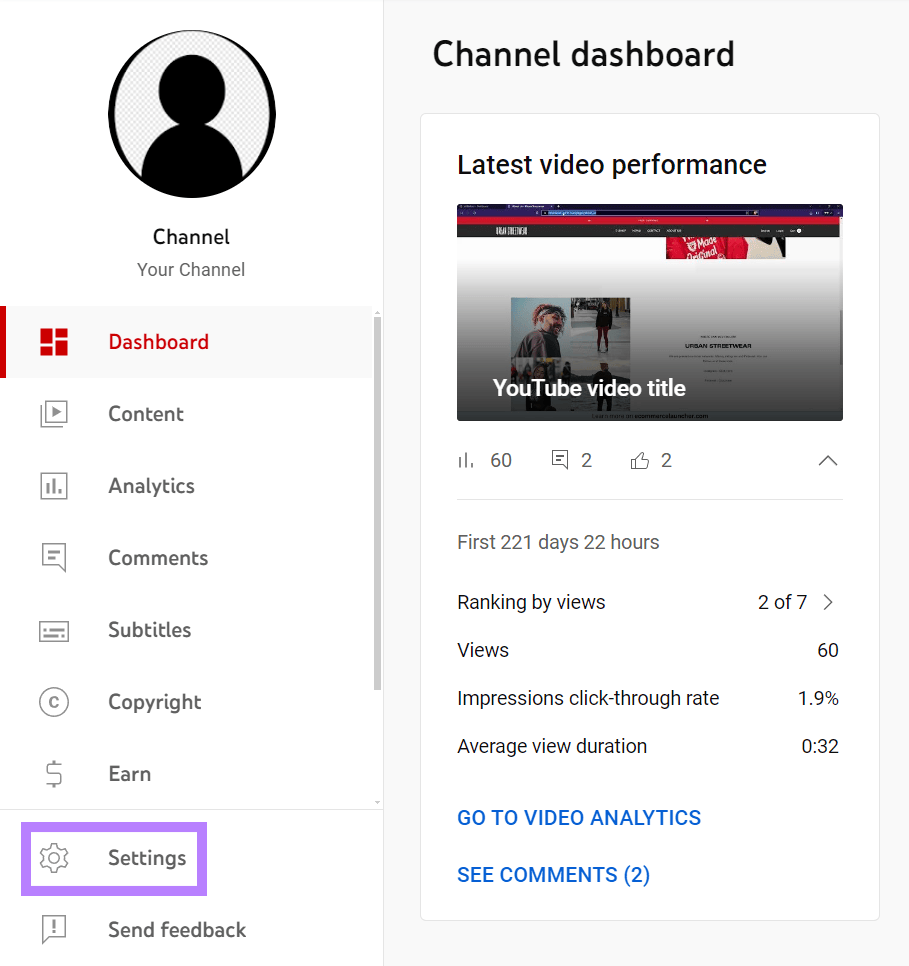Collapse the video stats with the chevron

tap(827, 461)
